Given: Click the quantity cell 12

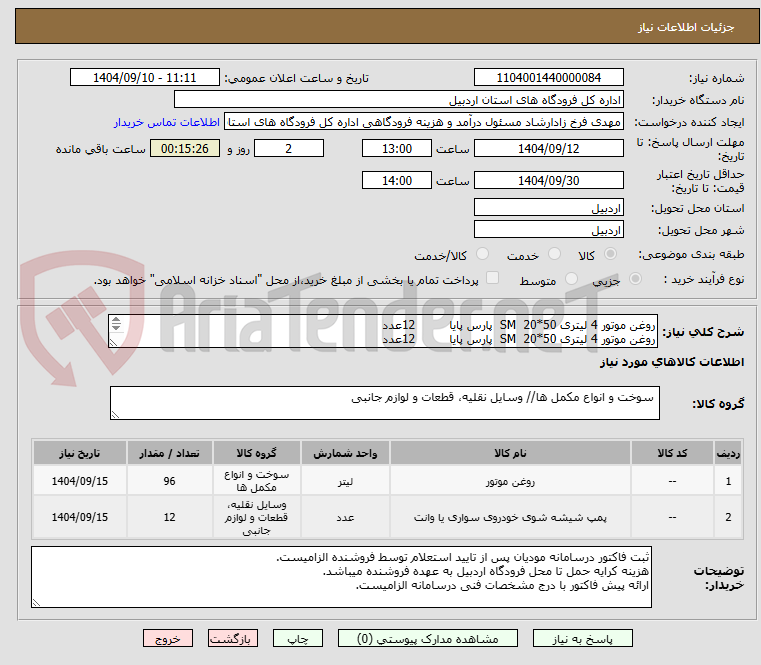Looking at the screenshot, I should point(169,517).
